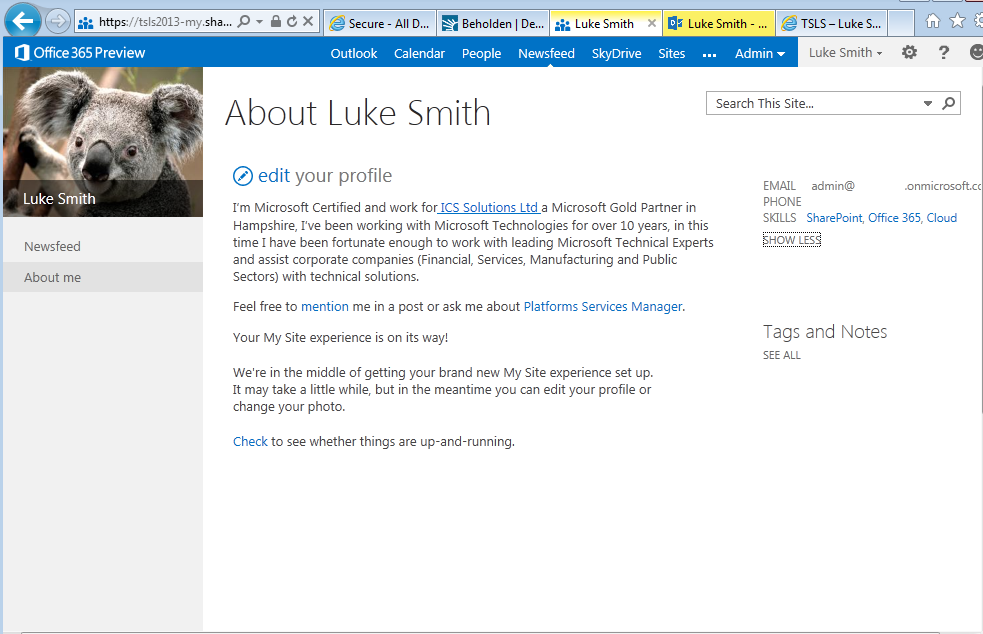Open the ICS Solutions Ltd link
The image size is (983, 634).
(x=490, y=208)
